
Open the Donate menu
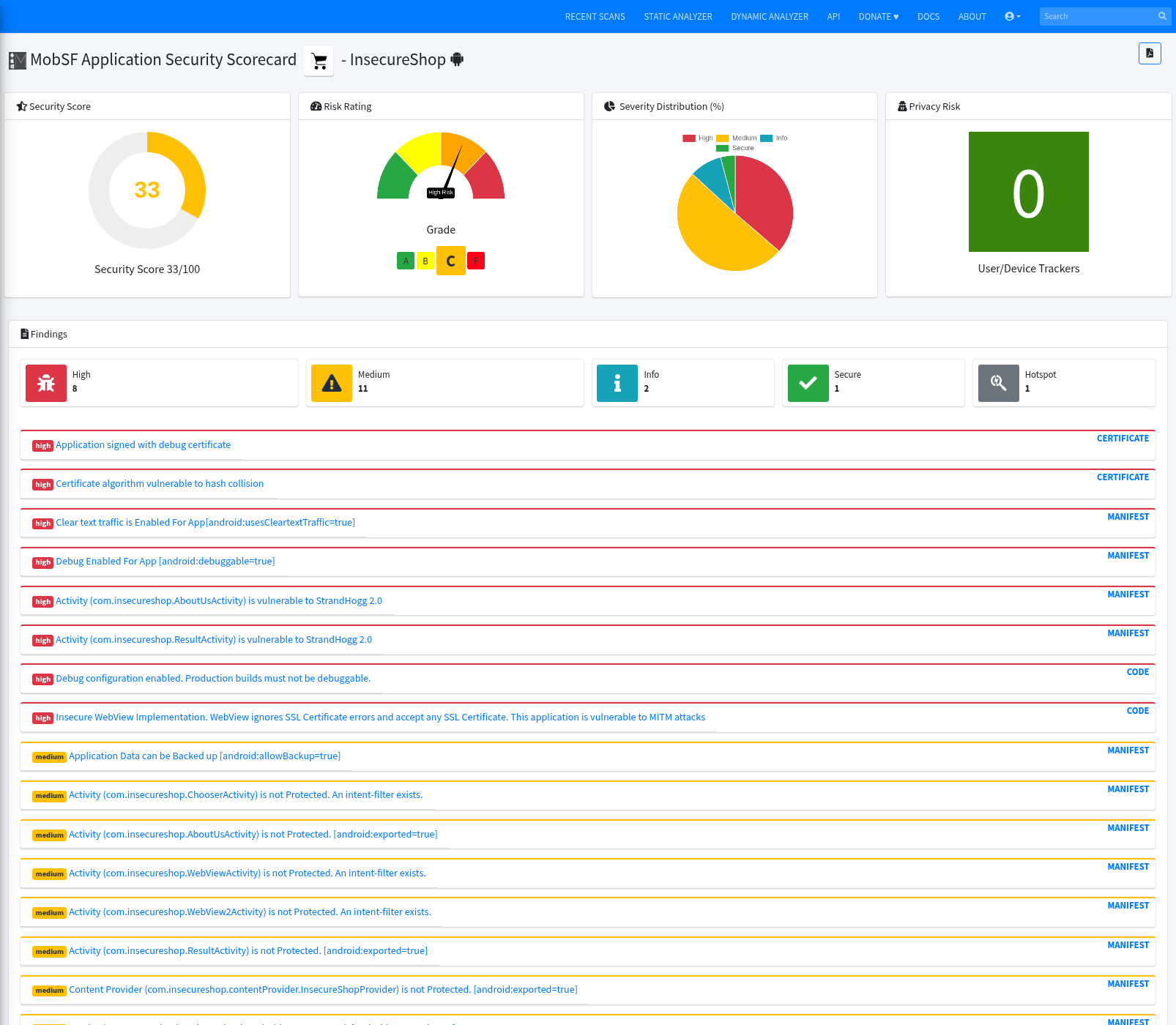(x=879, y=16)
